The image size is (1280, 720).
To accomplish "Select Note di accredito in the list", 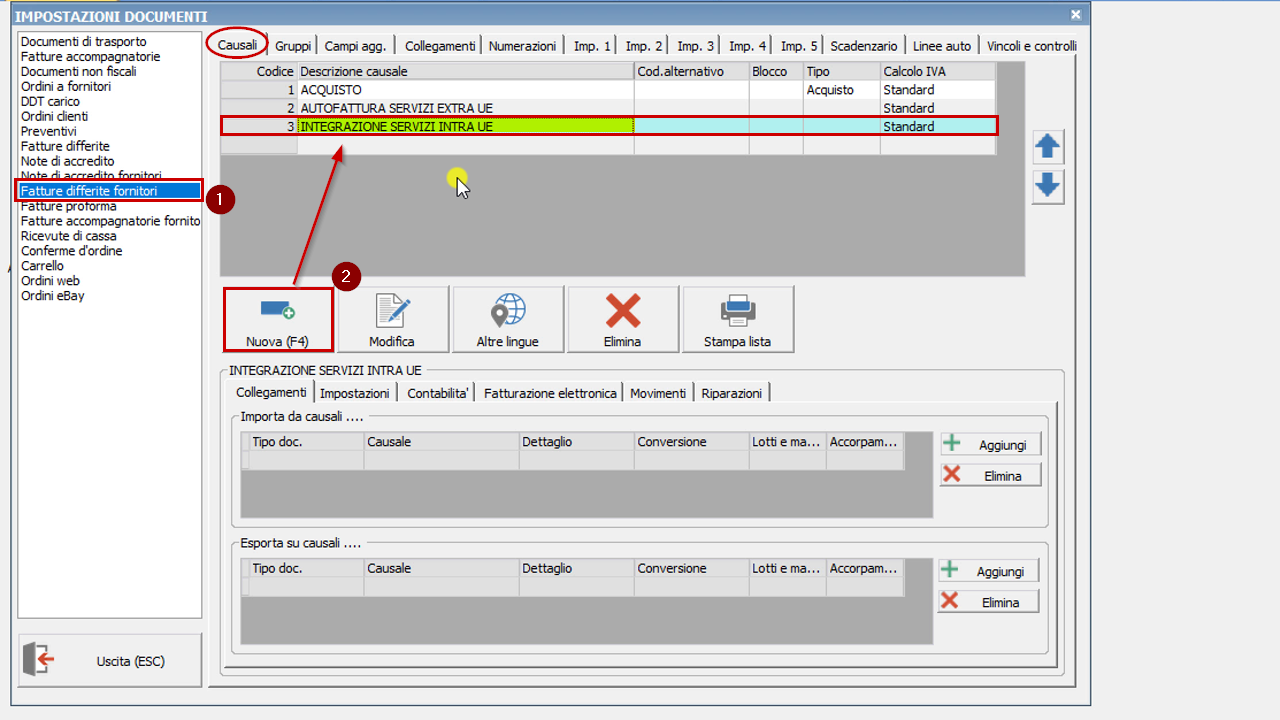I will [67, 161].
